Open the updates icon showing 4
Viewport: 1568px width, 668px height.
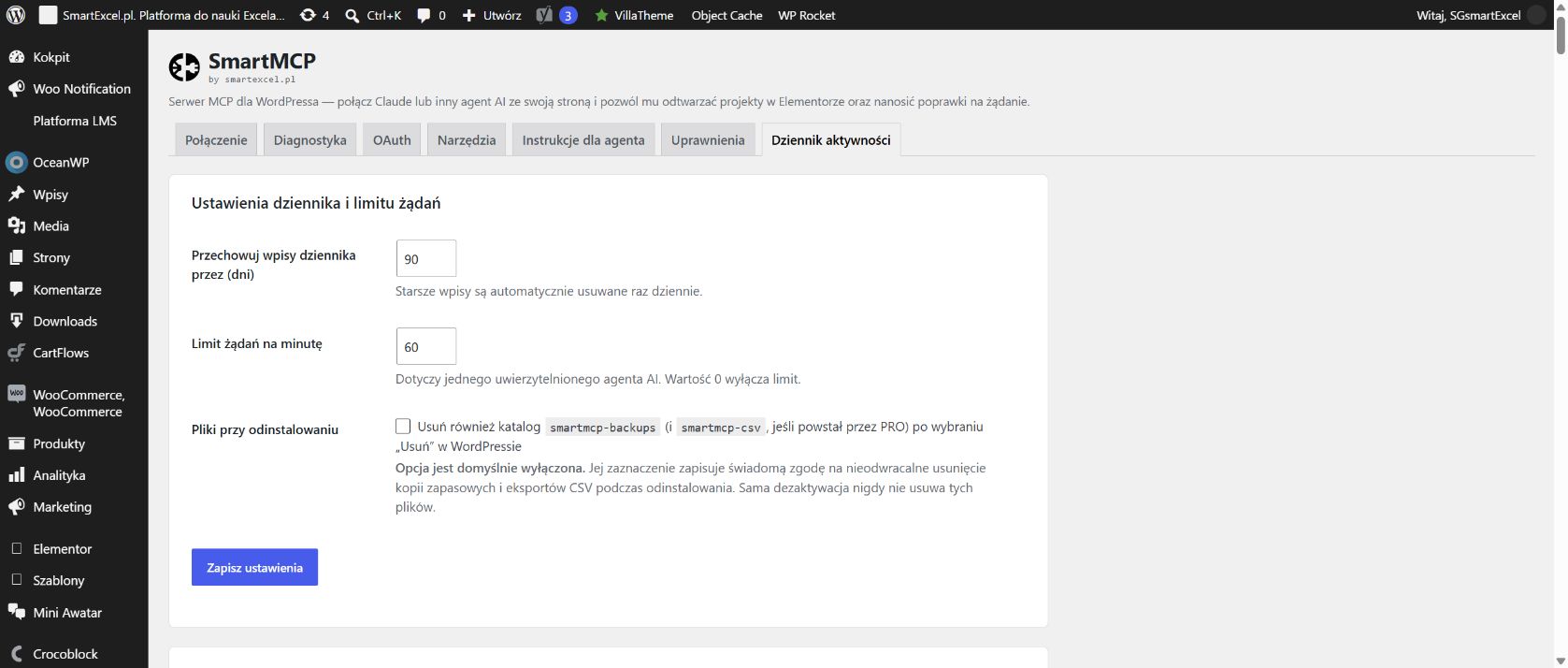tap(308, 15)
